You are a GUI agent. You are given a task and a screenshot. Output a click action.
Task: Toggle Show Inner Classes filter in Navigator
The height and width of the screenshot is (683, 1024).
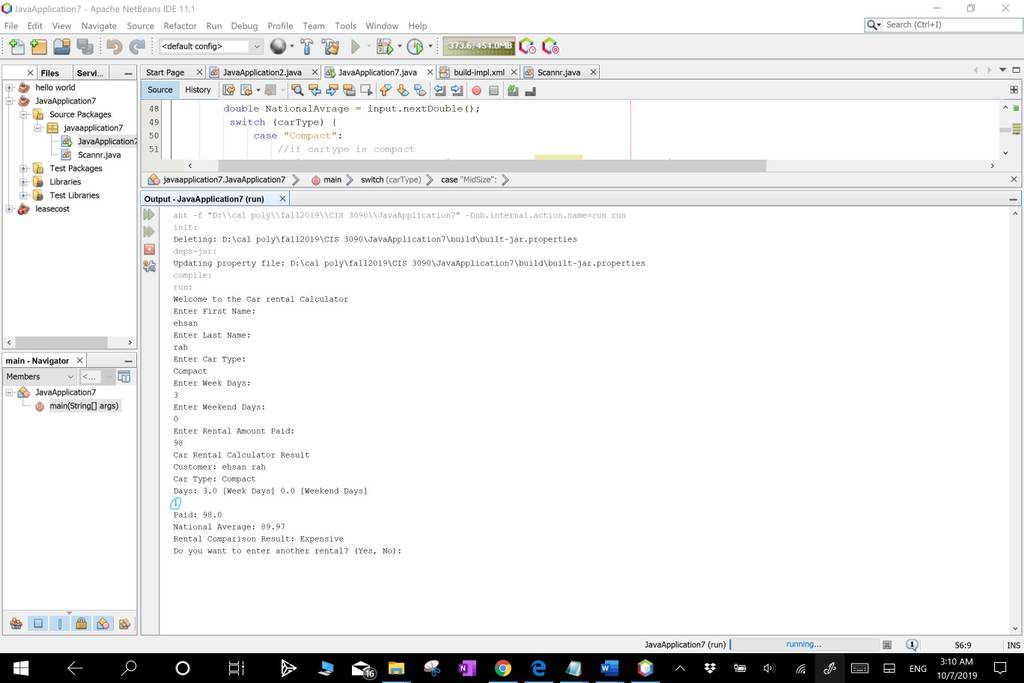click(103, 624)
